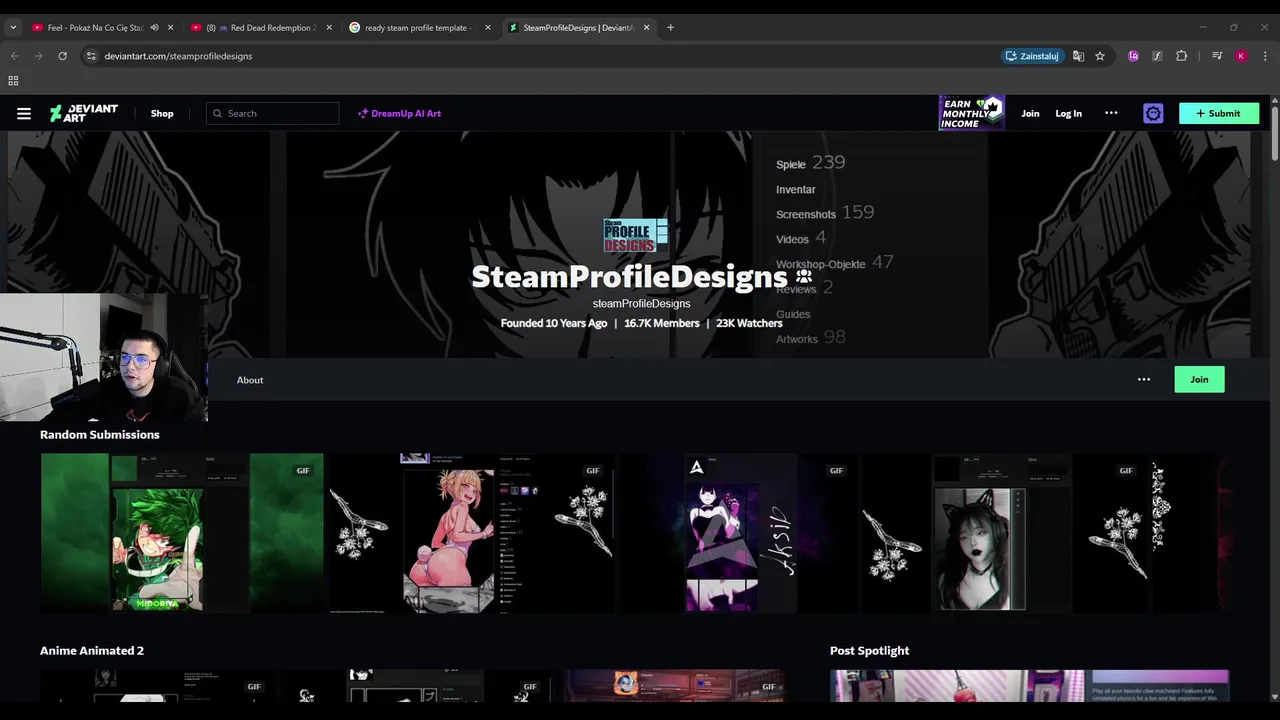
Task: Click the browser forward arrow
Action: click(38, 56)
